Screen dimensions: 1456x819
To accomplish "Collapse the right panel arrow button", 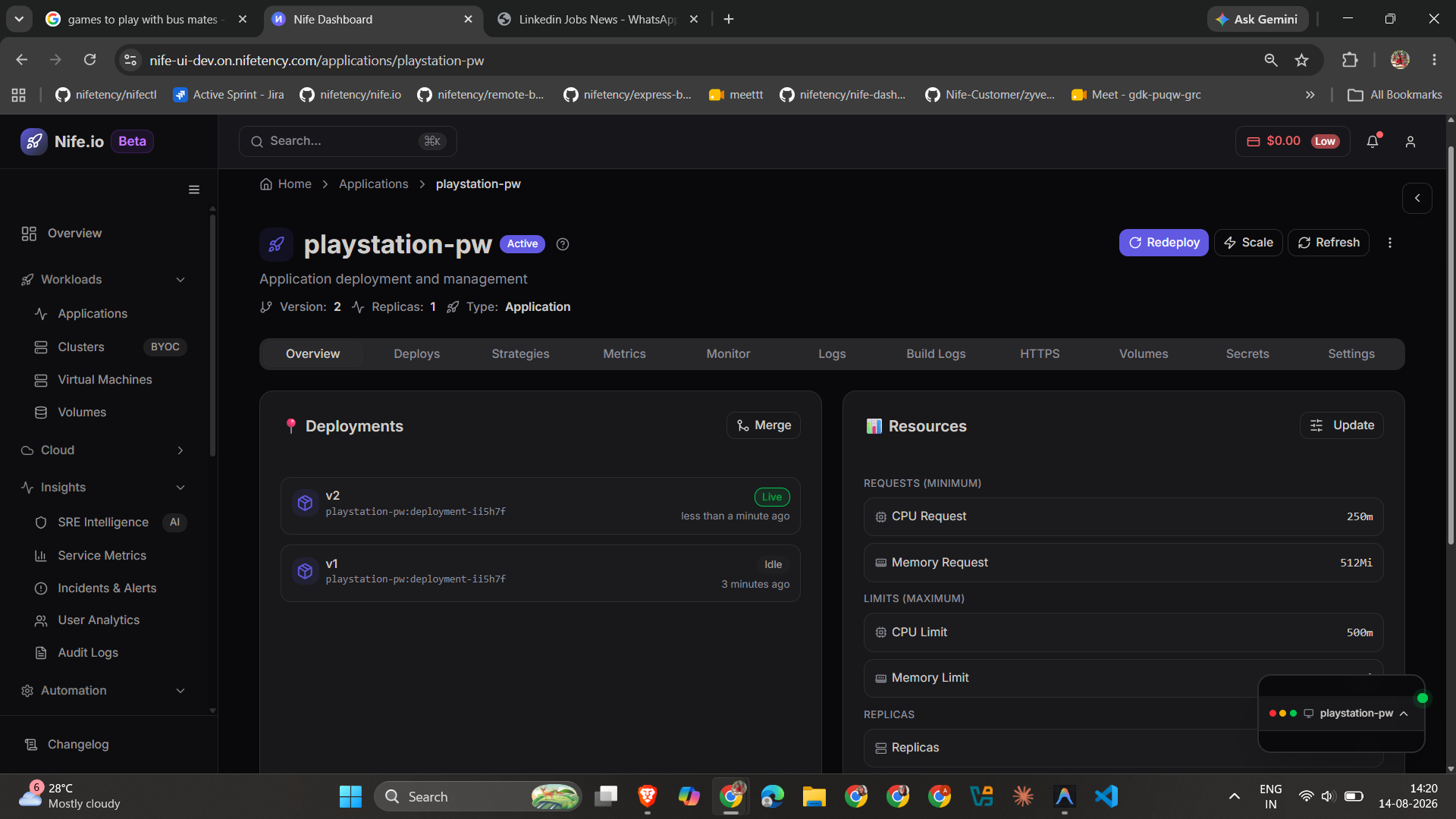I will pyautogui.click(x=1417, y=198).
